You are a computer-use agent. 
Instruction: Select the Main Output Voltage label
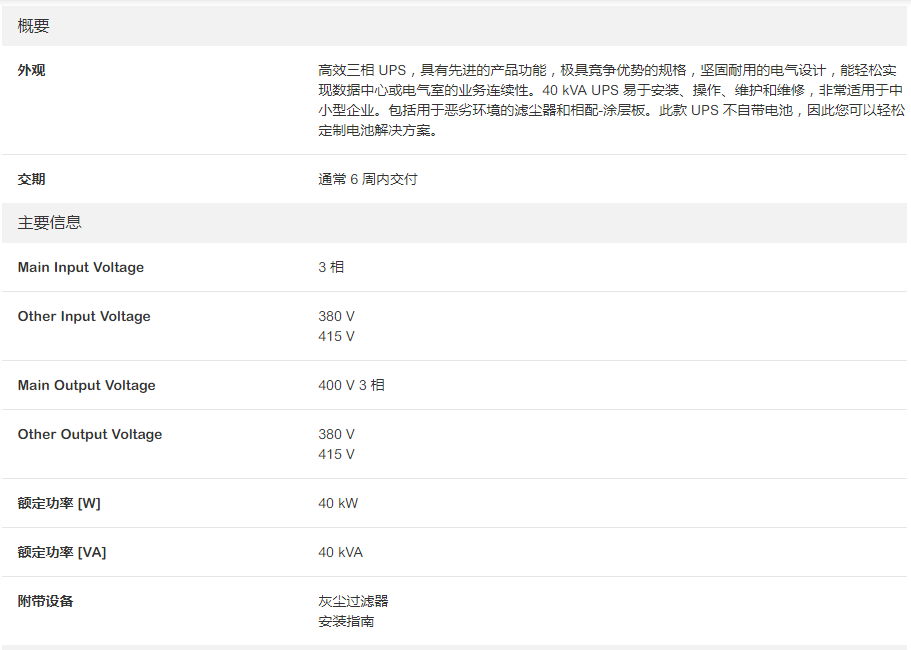click(x=87, y=385)
